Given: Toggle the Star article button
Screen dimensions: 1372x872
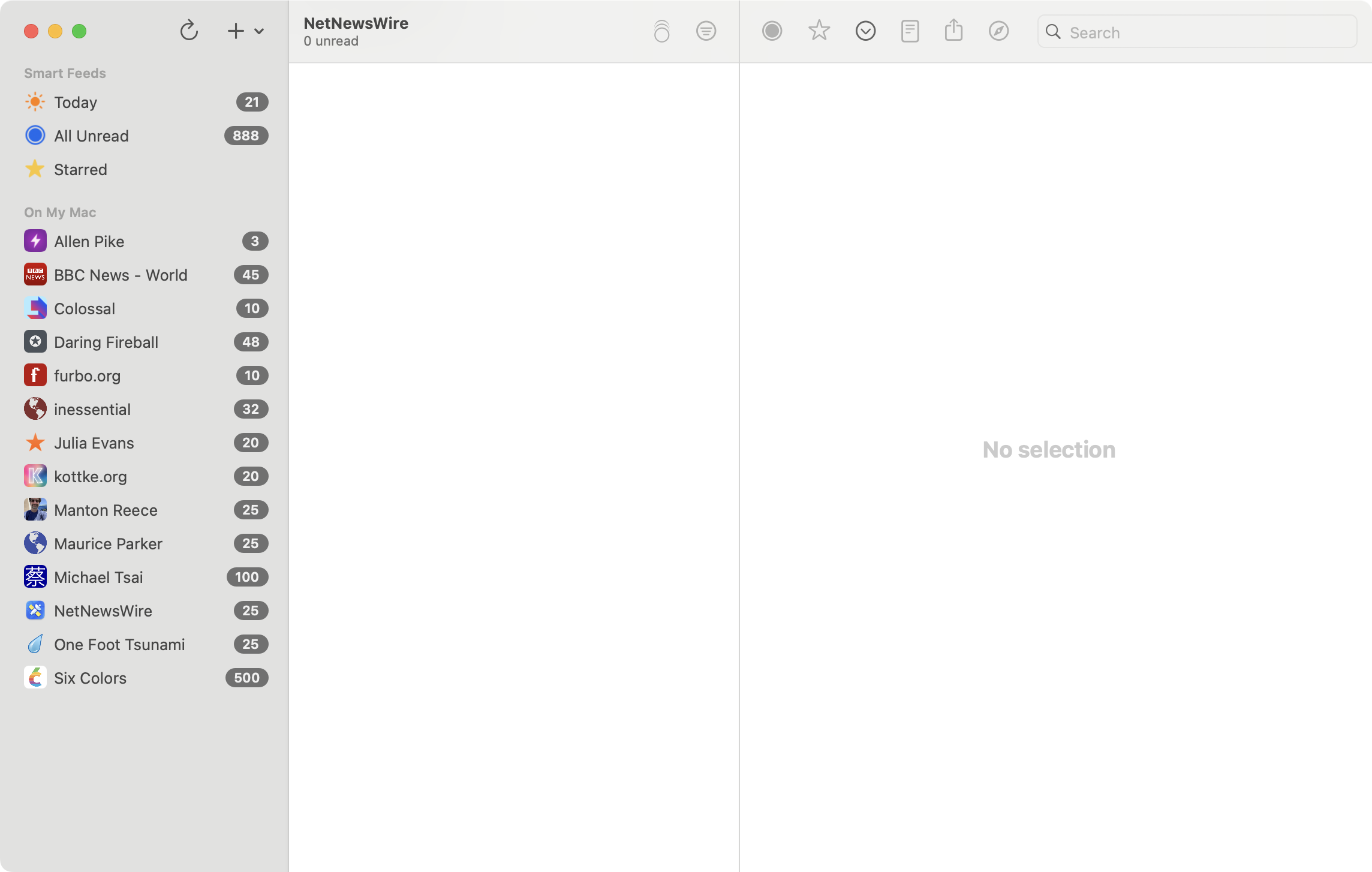Looking at the screenshot, I should pos(819,31).
